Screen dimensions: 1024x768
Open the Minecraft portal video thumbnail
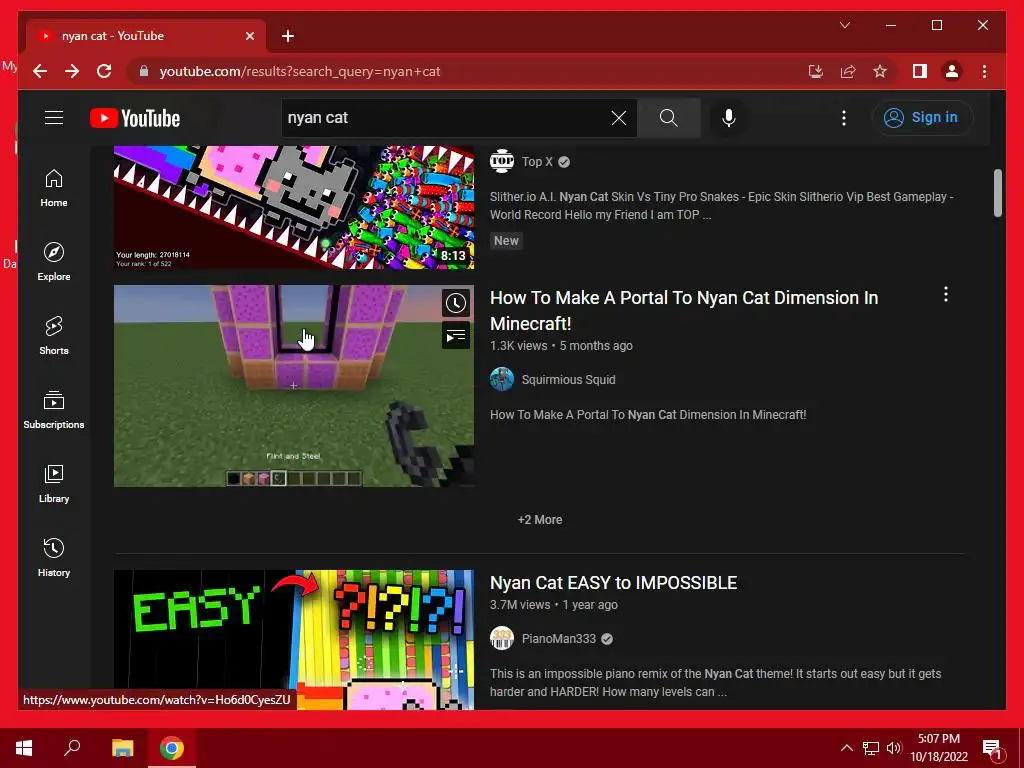(294, 385)
